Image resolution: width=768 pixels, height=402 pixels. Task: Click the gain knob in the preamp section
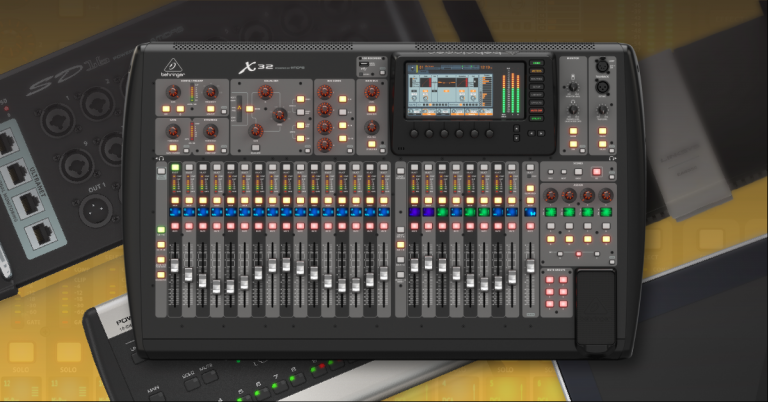click(x=172, y=93)
